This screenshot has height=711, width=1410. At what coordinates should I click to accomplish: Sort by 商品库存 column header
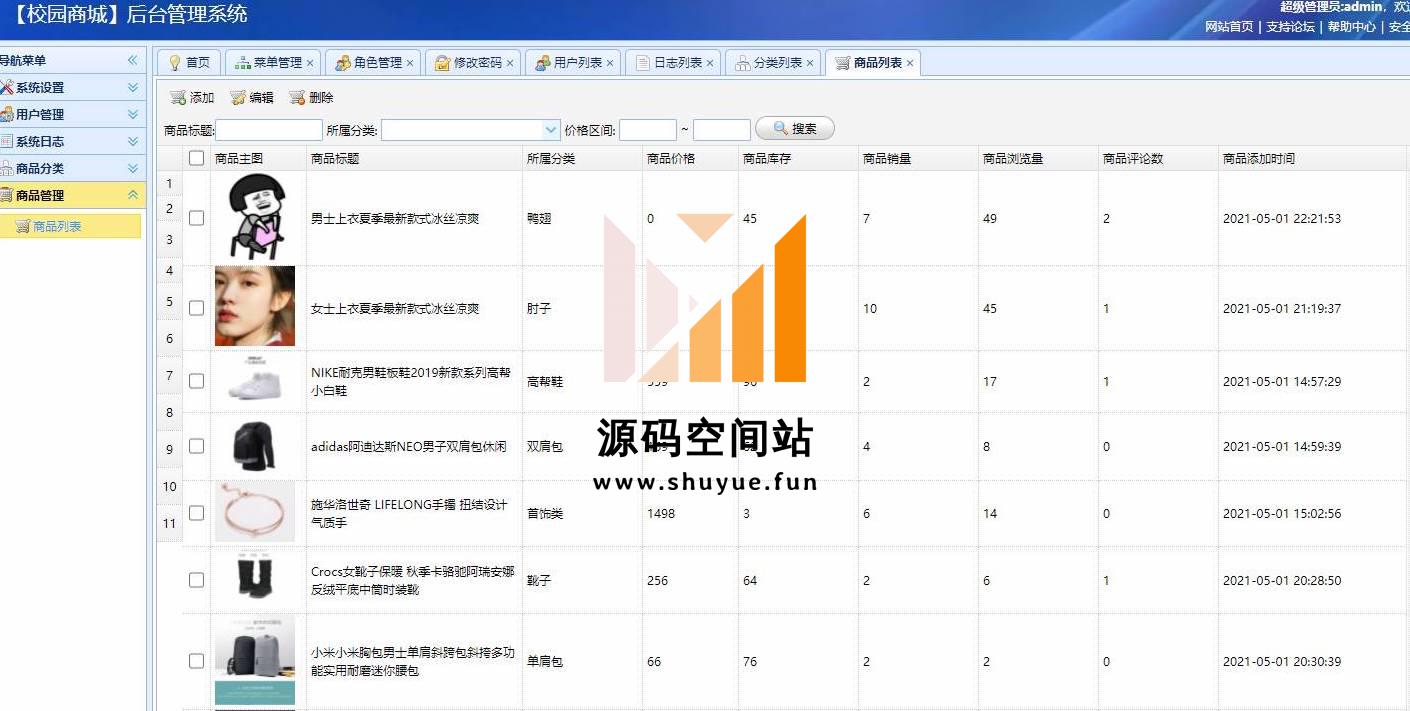(x=798, y=158)
